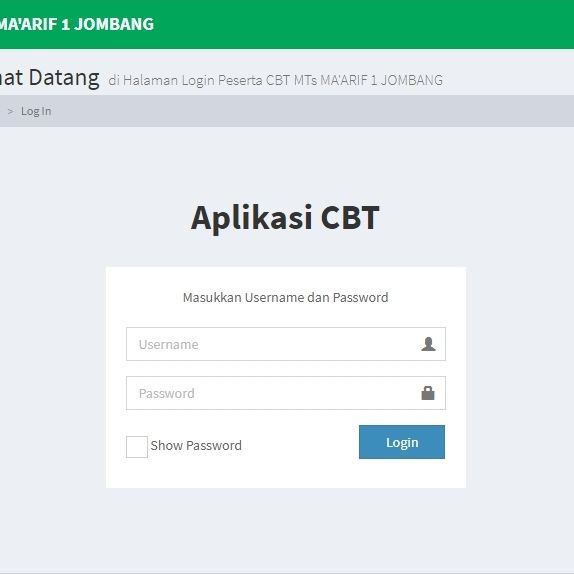Screen dimensions: 574x574
Task: Click the breadcrumb arrow separator before Log In
Action: point(10,111)
